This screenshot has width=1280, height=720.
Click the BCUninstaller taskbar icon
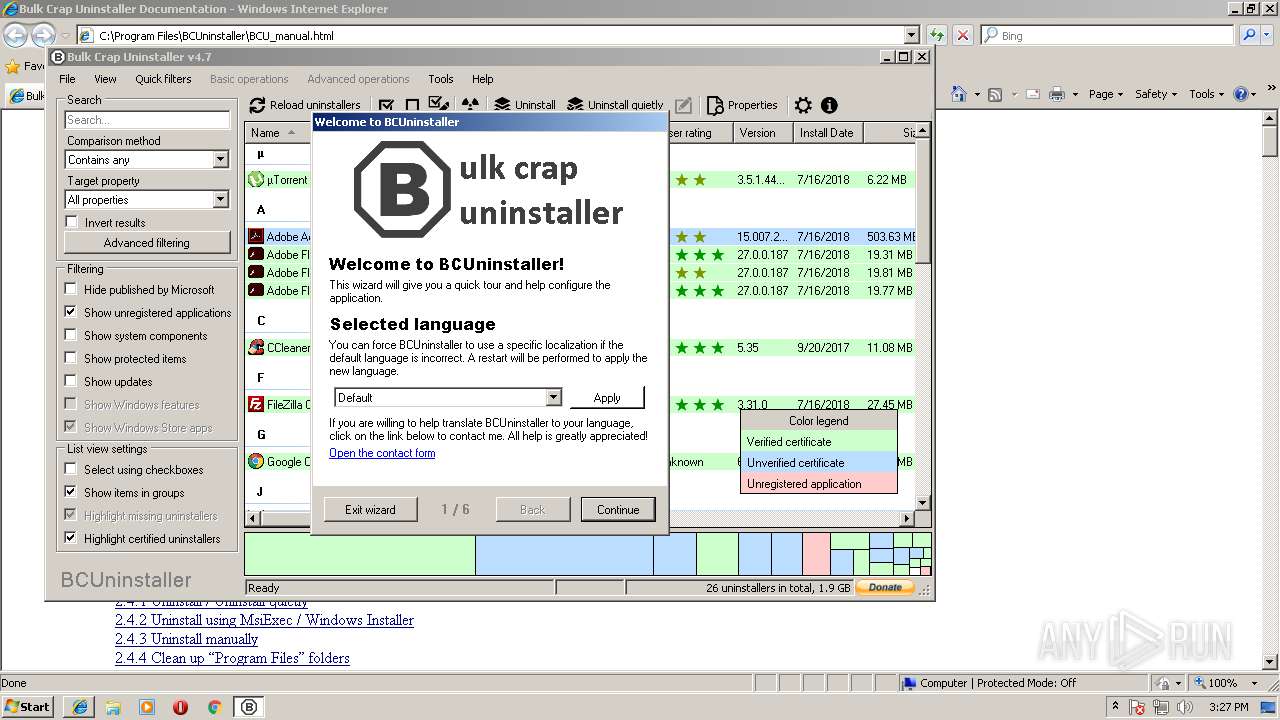[x=249, y=707]
